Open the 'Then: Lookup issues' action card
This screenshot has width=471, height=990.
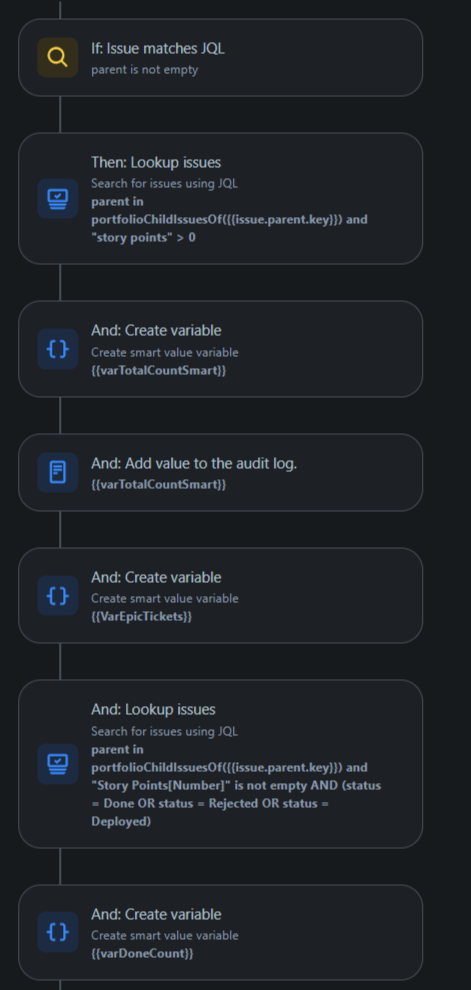(x=220, y=198)
